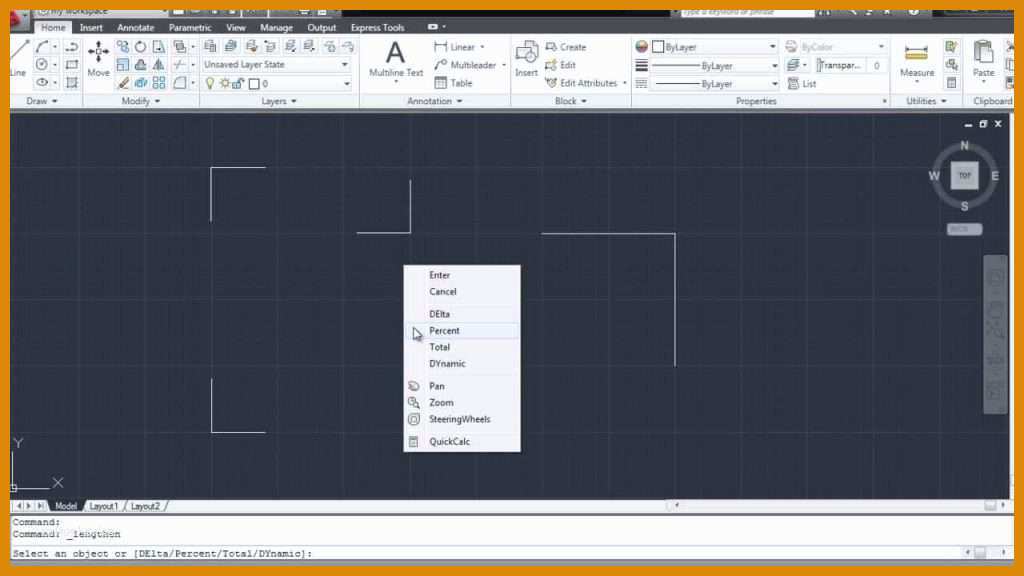The image size is (1024, 576).
Task: Open the Annotate ribbon tab
Action: (x=136, y=27)
